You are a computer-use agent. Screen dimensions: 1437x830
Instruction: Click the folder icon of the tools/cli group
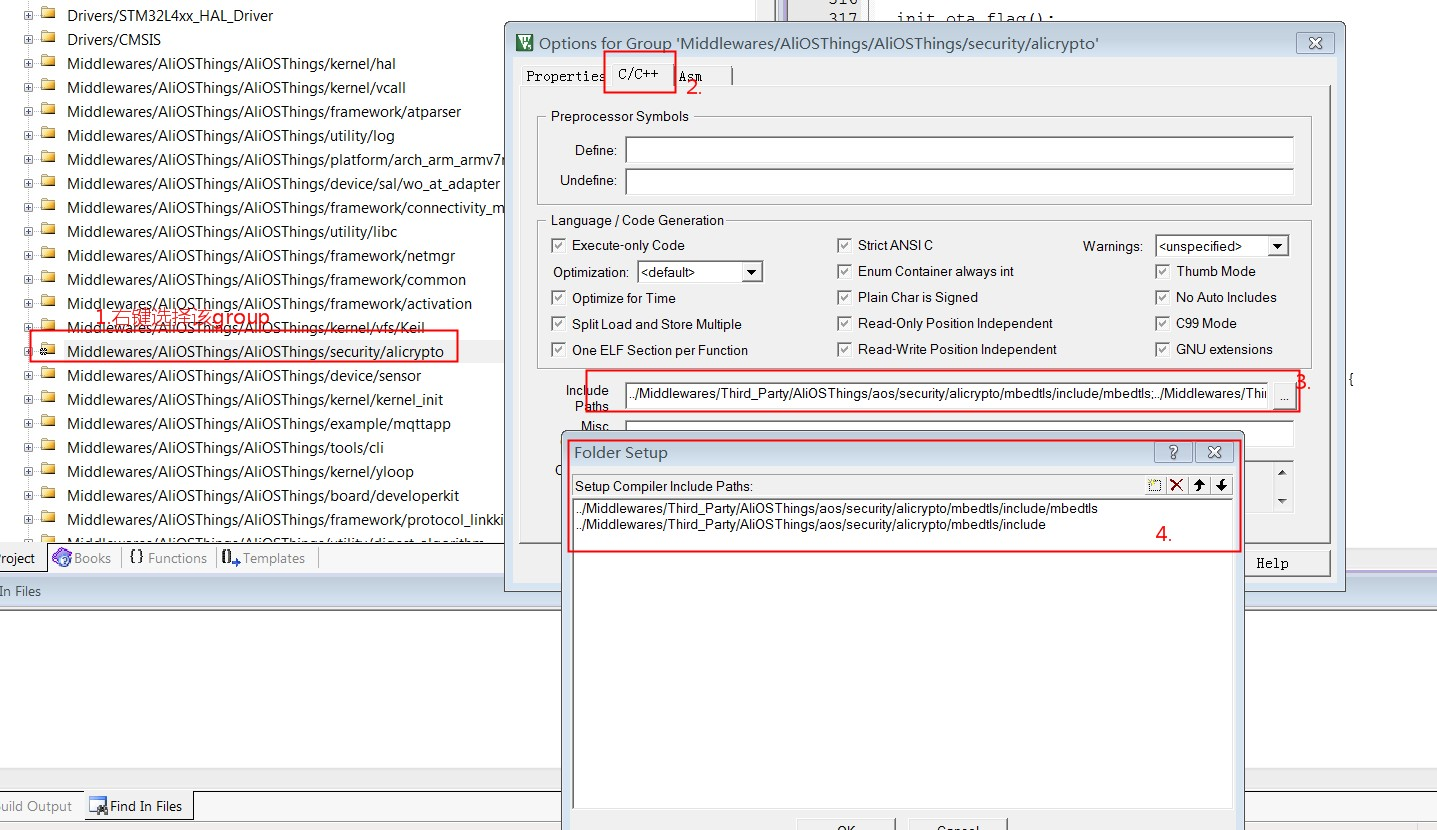click(x=47, y=447)
